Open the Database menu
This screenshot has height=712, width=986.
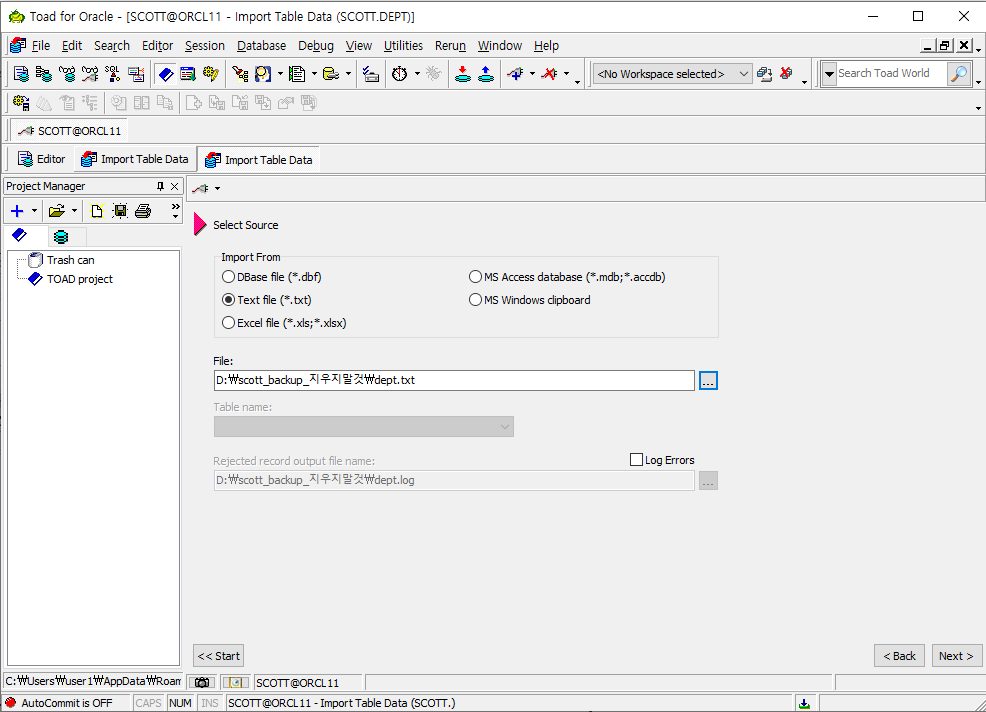(x=262, y=46)
